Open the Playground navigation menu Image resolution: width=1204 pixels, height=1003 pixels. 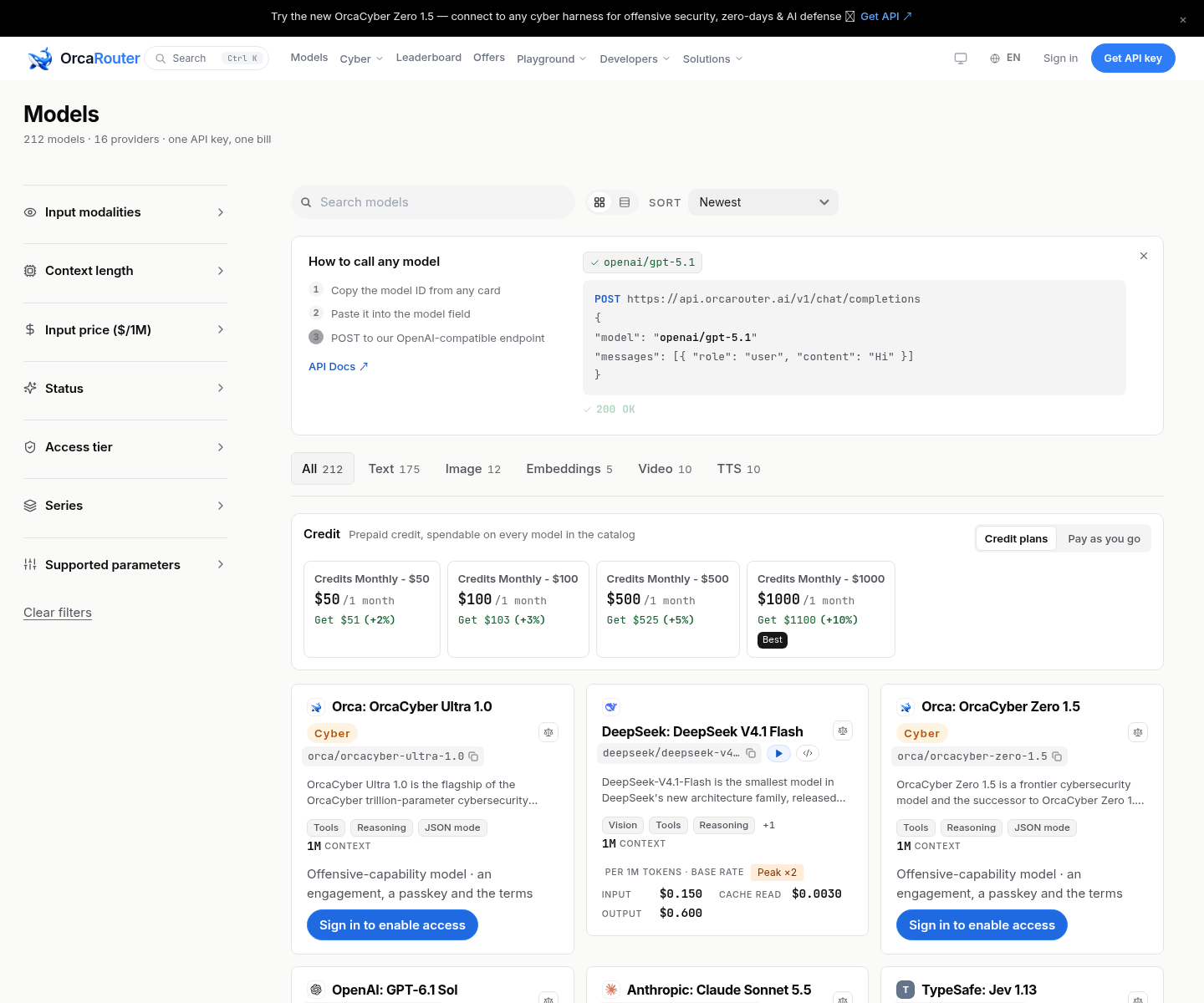[x=552, y=59]
